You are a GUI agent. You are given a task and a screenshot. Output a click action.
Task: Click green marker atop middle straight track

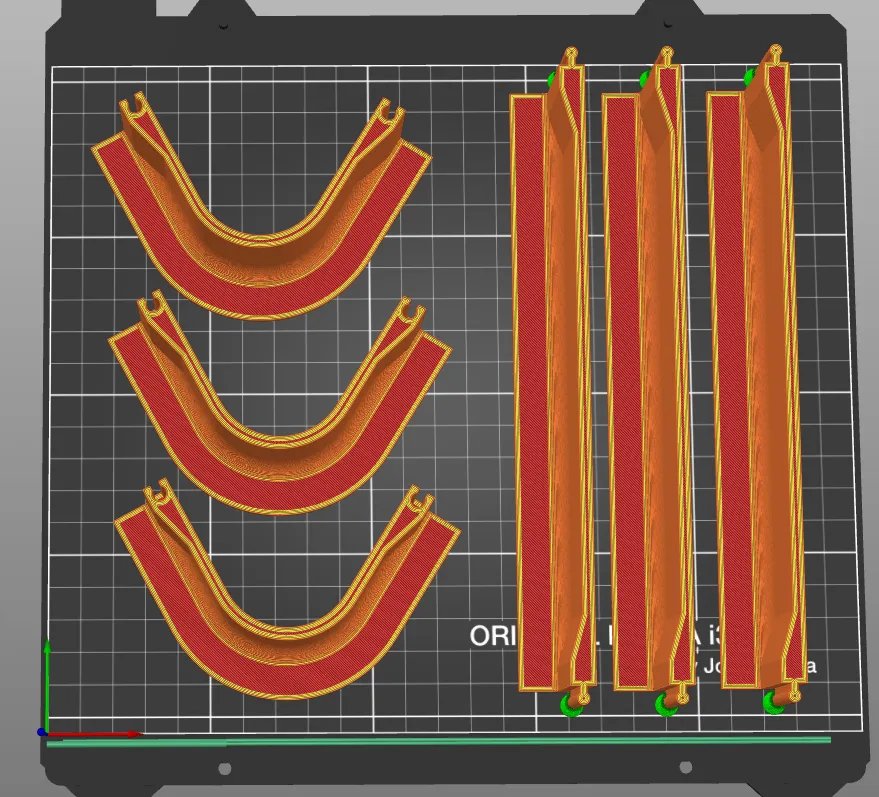pyautogui.click(x=645, y=78)
